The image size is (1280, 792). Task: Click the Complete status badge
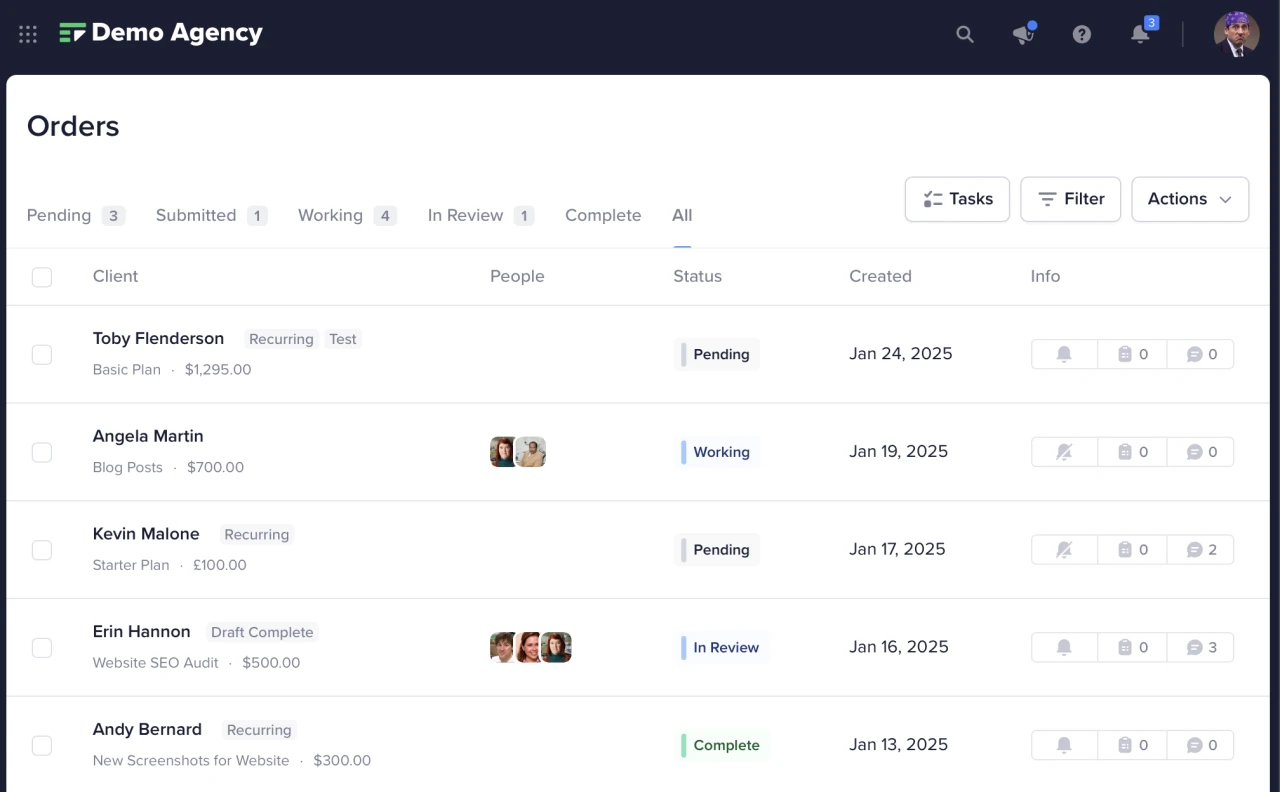pos(722,745)
